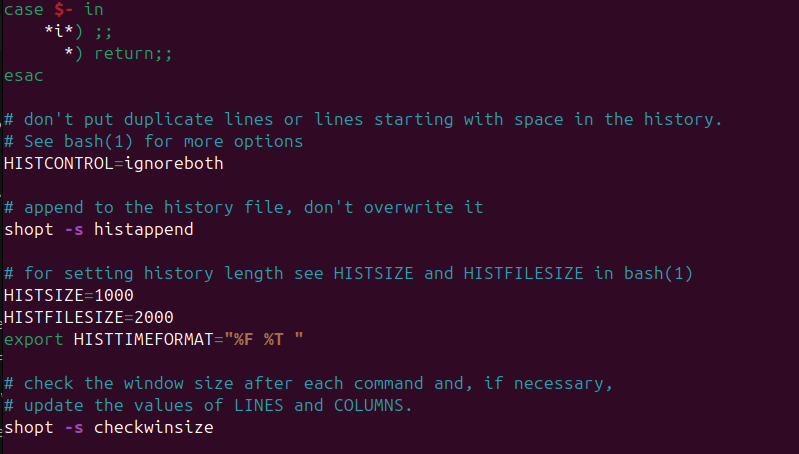Click 'return;;' in the case block
The height and width of the screenshot is (454, 799).
coord(134,54)
